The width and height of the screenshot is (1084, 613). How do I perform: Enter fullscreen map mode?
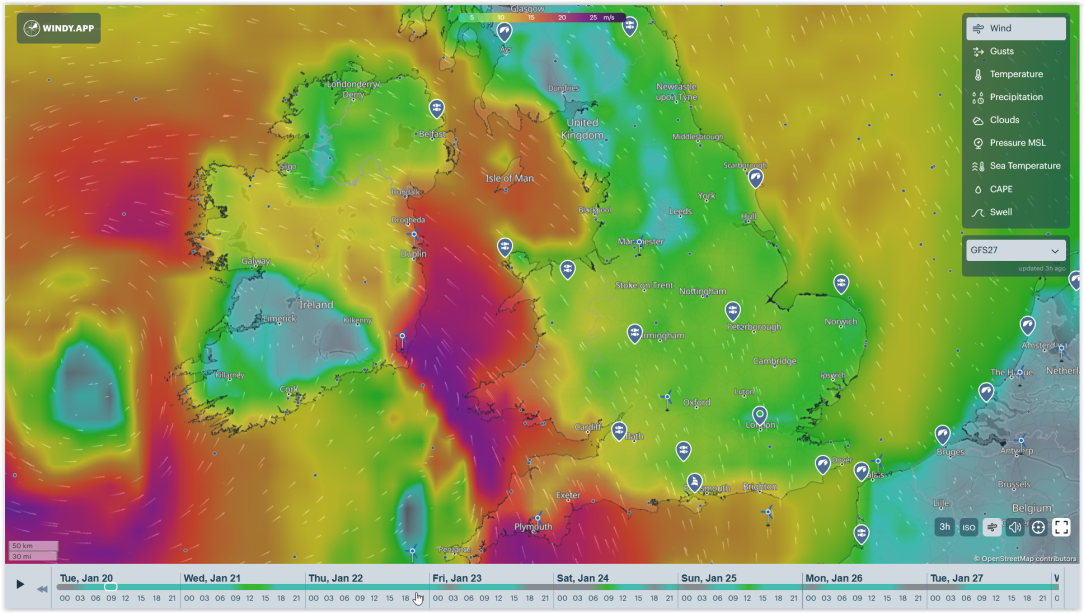(x=1061, y=527)
